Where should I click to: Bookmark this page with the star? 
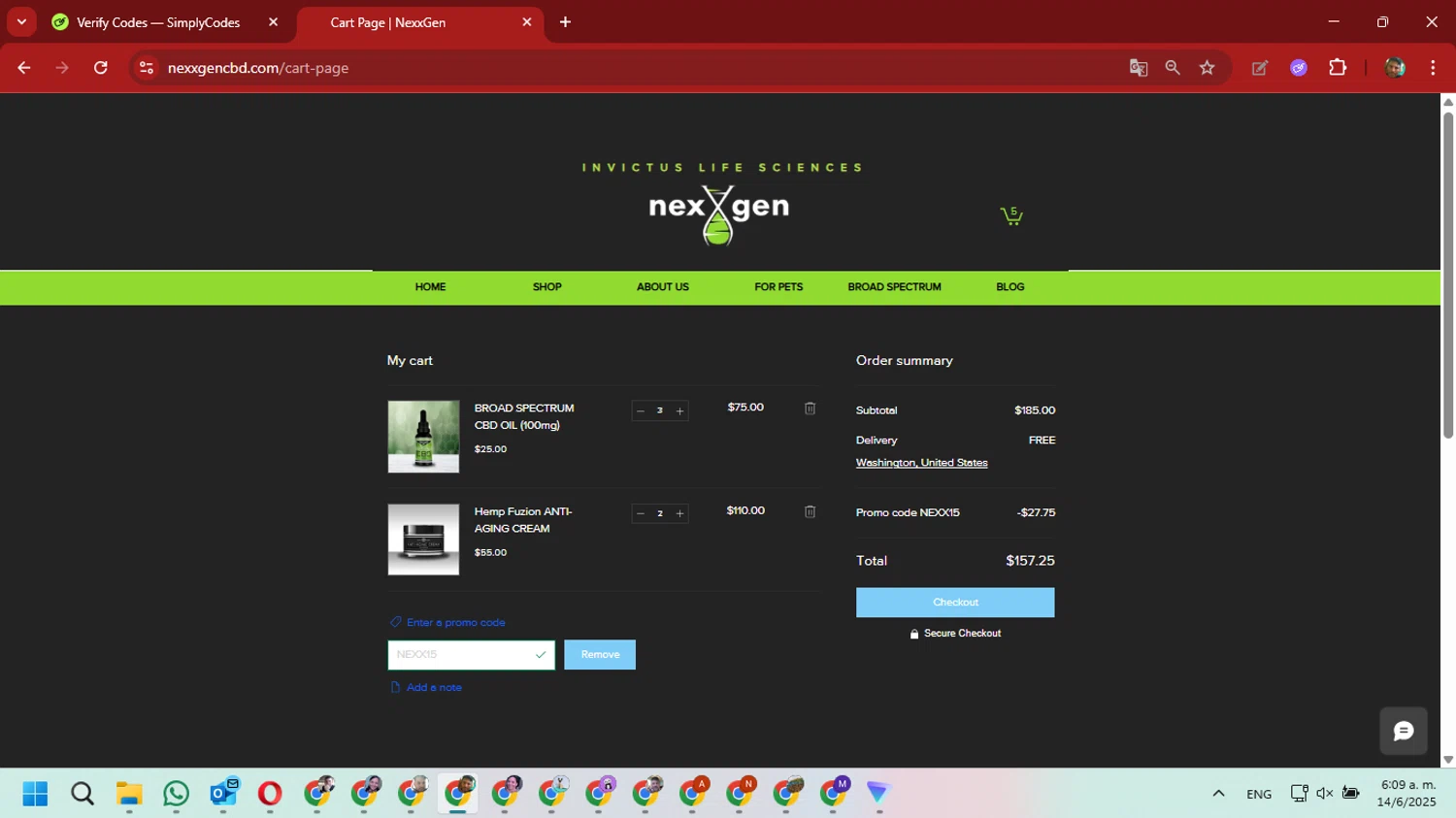click(1207, 68)
